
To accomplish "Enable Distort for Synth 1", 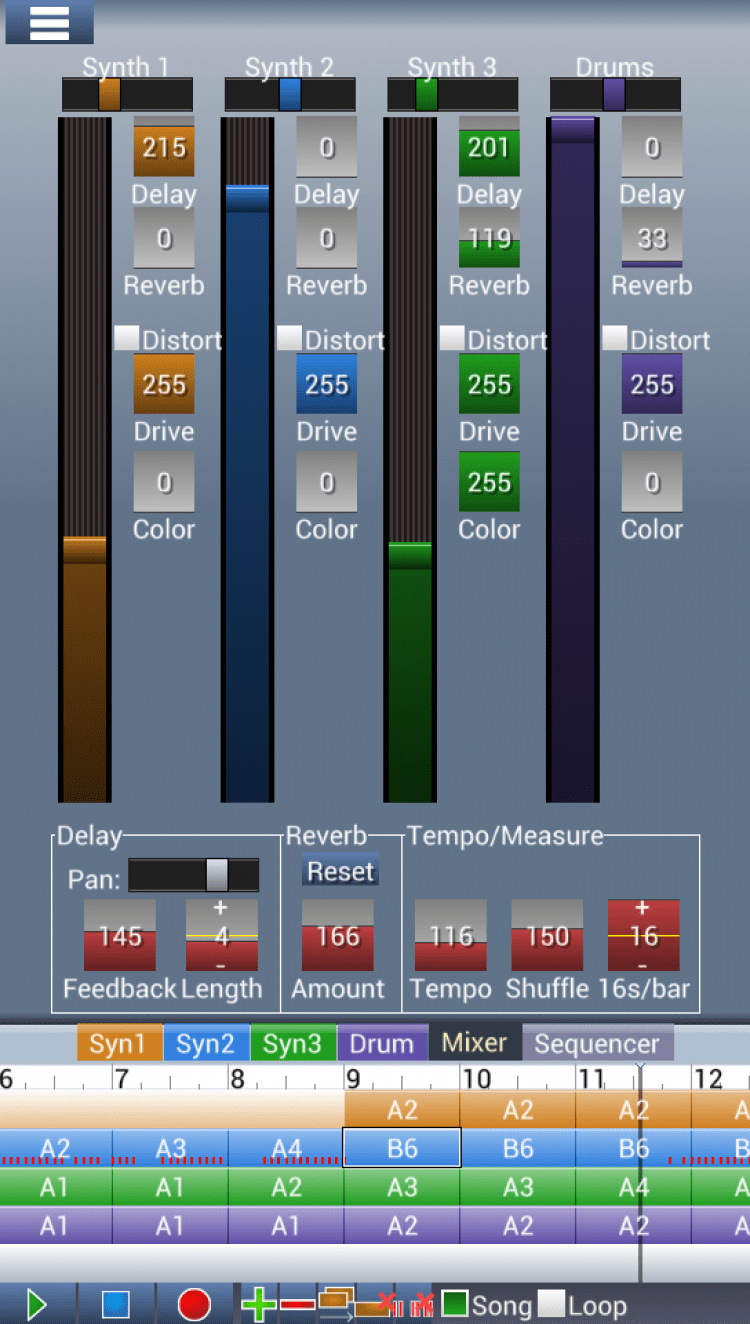I will coord(127,338).
